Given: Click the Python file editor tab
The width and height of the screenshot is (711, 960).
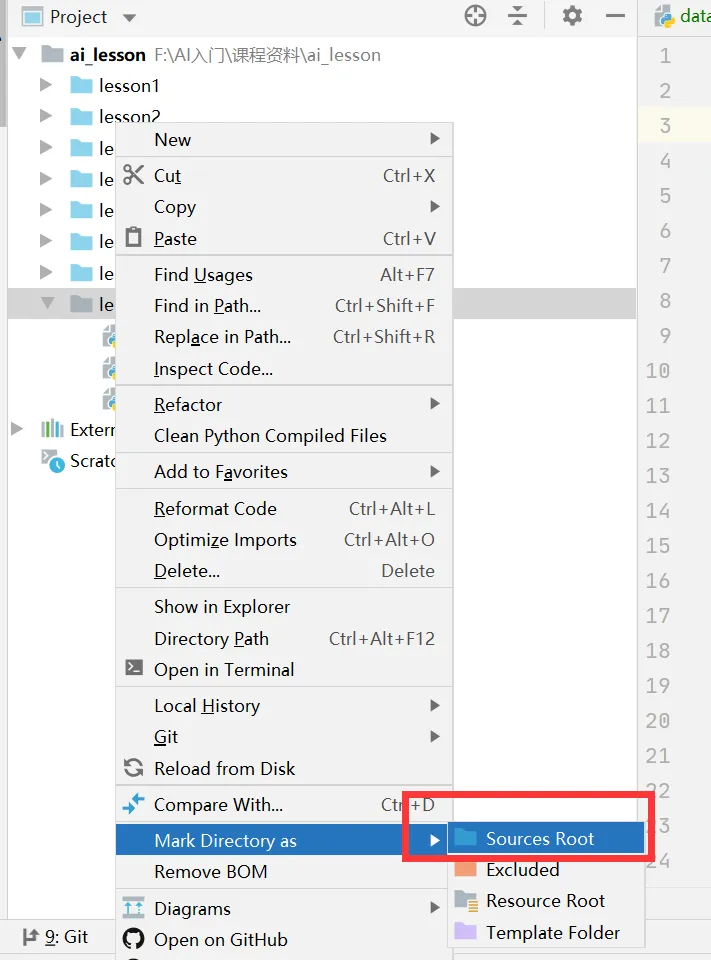Looking at the screenshot, I should point(682,16).
